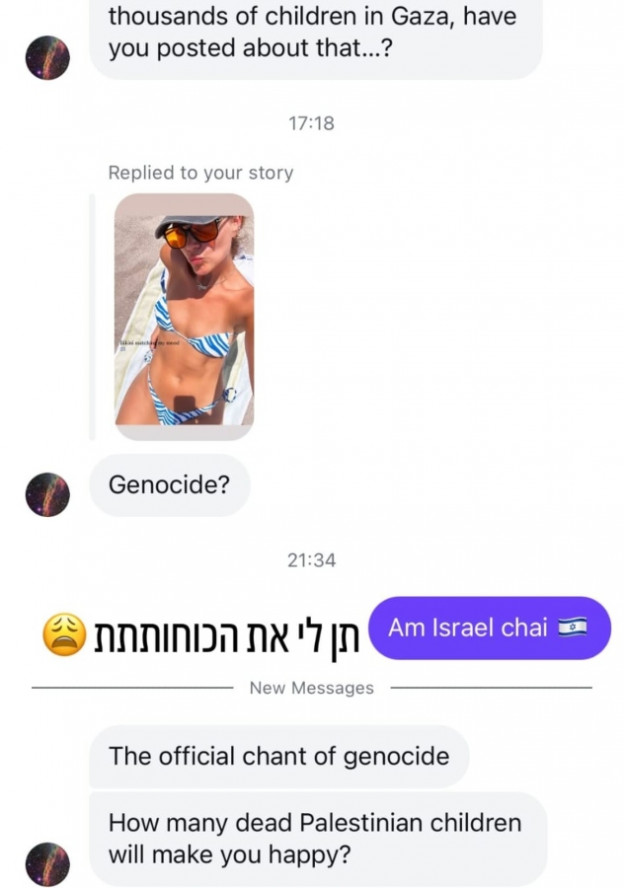This screenshot has height=888, width=624.
Task: Select the "Genocide?" message bubble
Action: click(169, 485)
